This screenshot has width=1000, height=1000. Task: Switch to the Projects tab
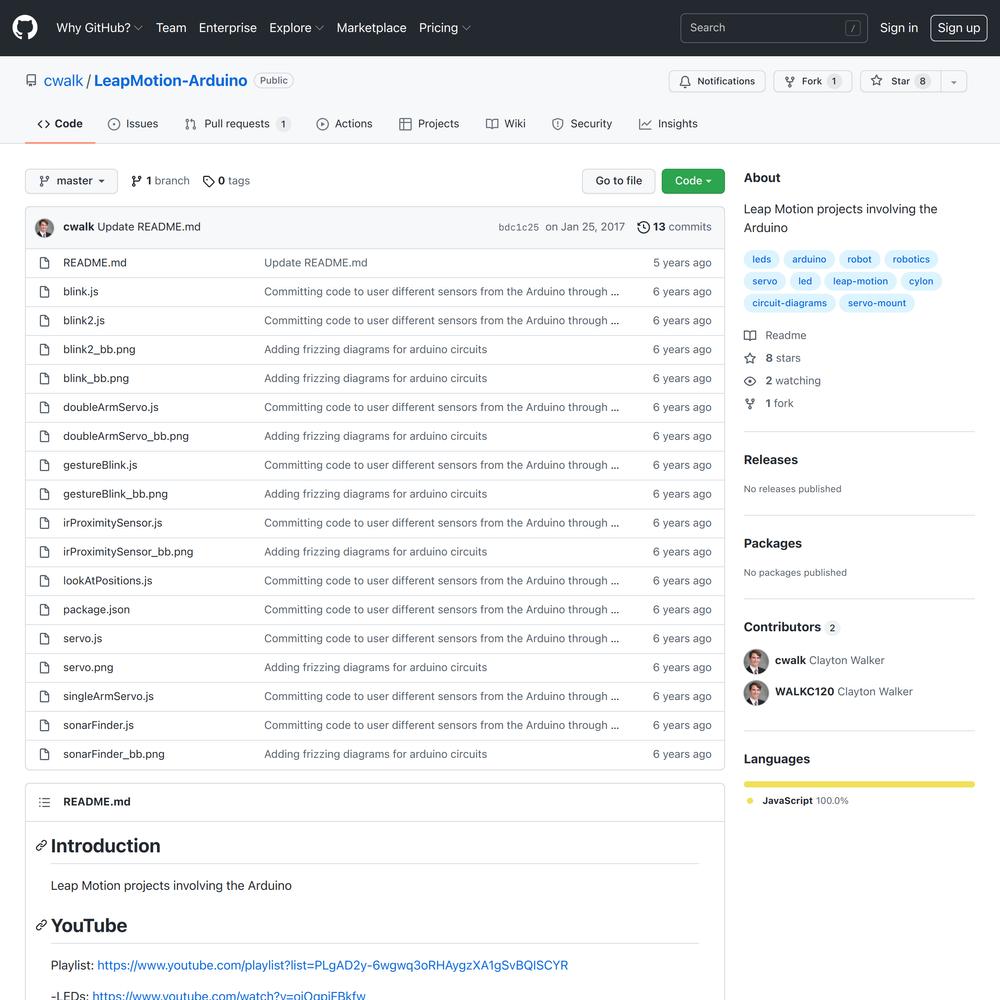pyautogui.click(x=429, y=124)
